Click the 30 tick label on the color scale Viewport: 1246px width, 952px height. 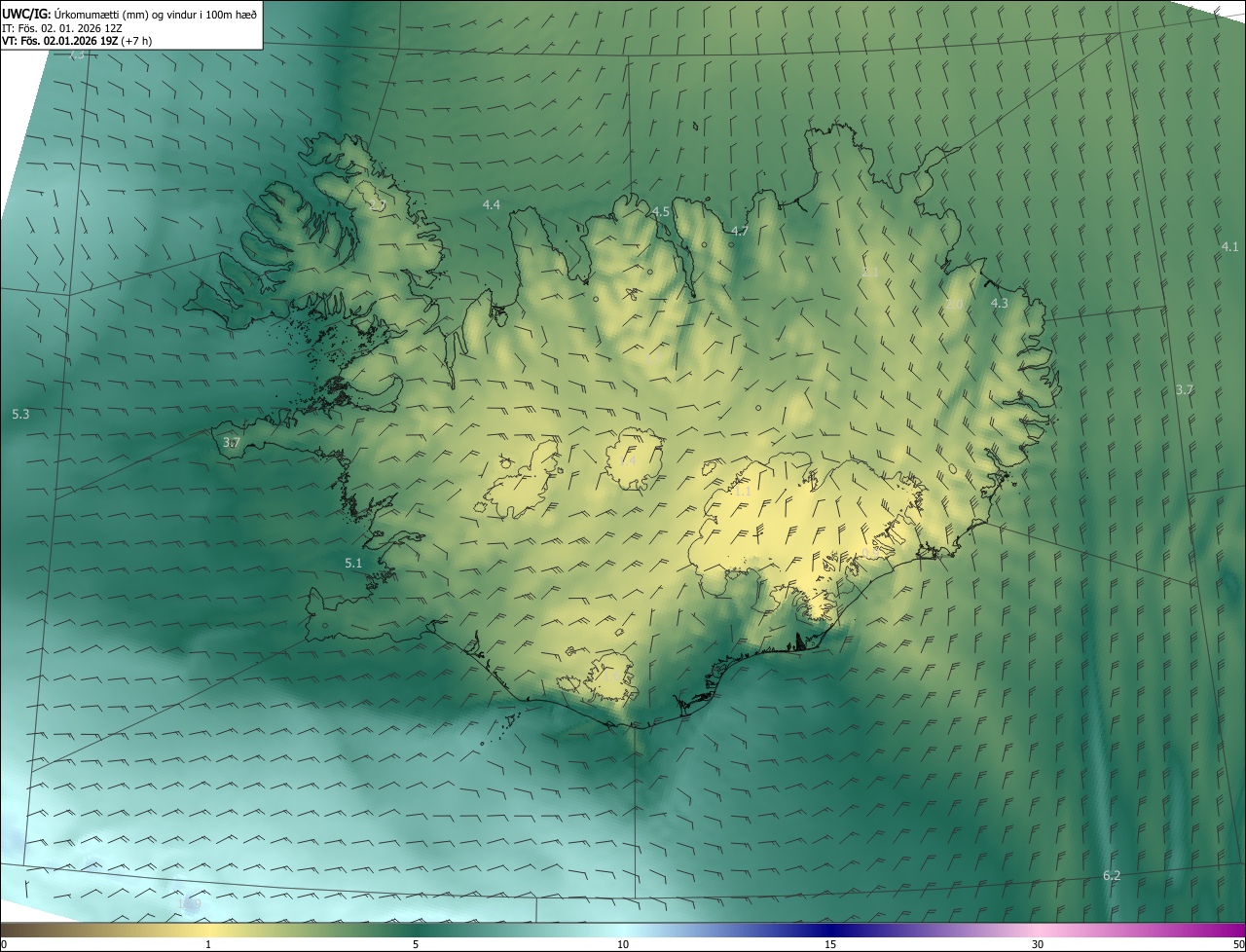click(x=1038, y=944)
